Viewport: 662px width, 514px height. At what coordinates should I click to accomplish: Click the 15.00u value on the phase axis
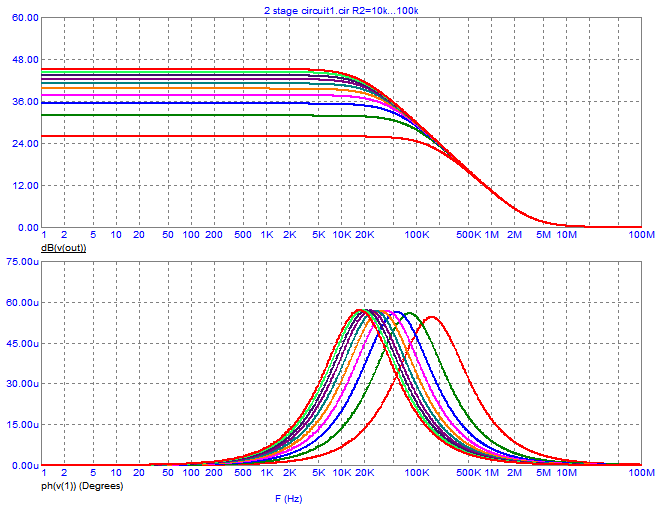coord(22,425)
